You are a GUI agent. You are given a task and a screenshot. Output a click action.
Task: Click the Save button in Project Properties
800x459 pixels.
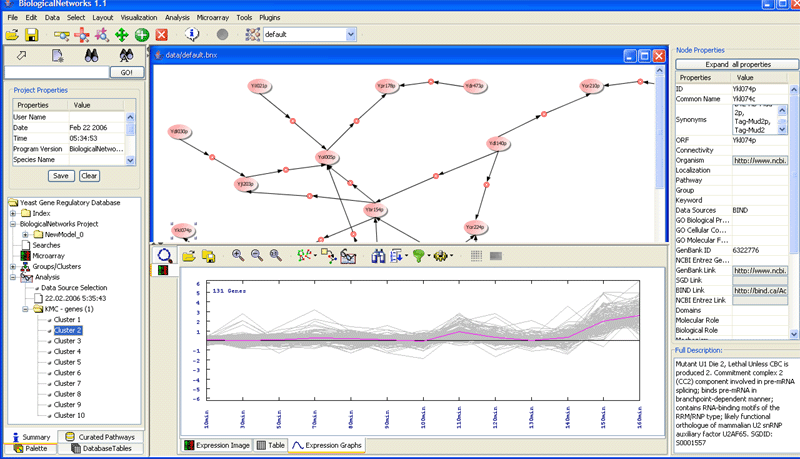[61, 176]
